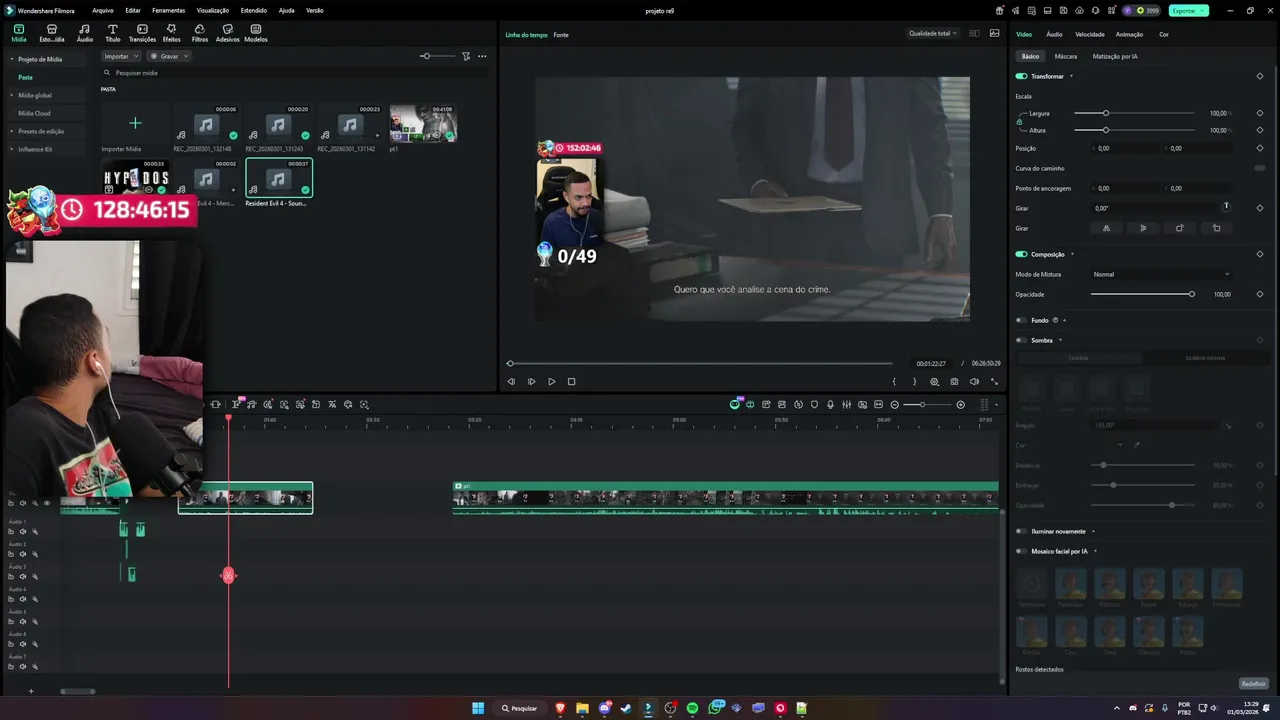Image resolution: width=1280 pixels, height=720 pixels.
Task: Click the timeline audio mixer icon
Action: click(846, 404)
